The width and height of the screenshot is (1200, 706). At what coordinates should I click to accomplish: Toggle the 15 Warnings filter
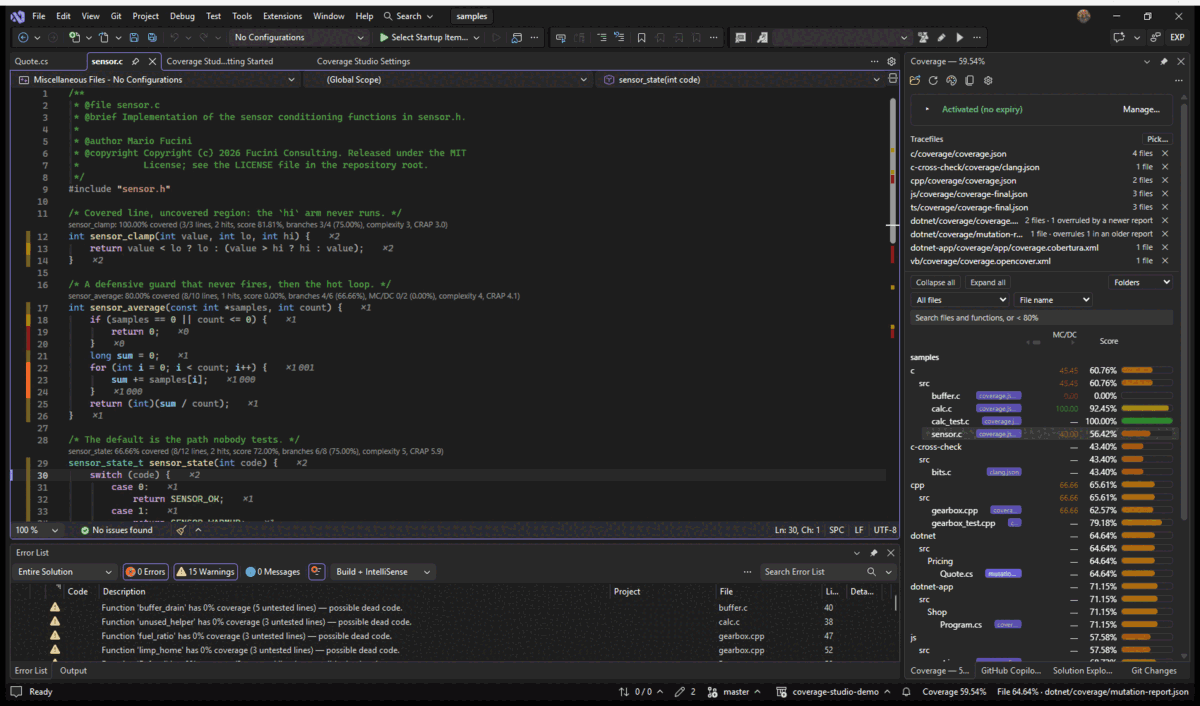tap(205, 572)
